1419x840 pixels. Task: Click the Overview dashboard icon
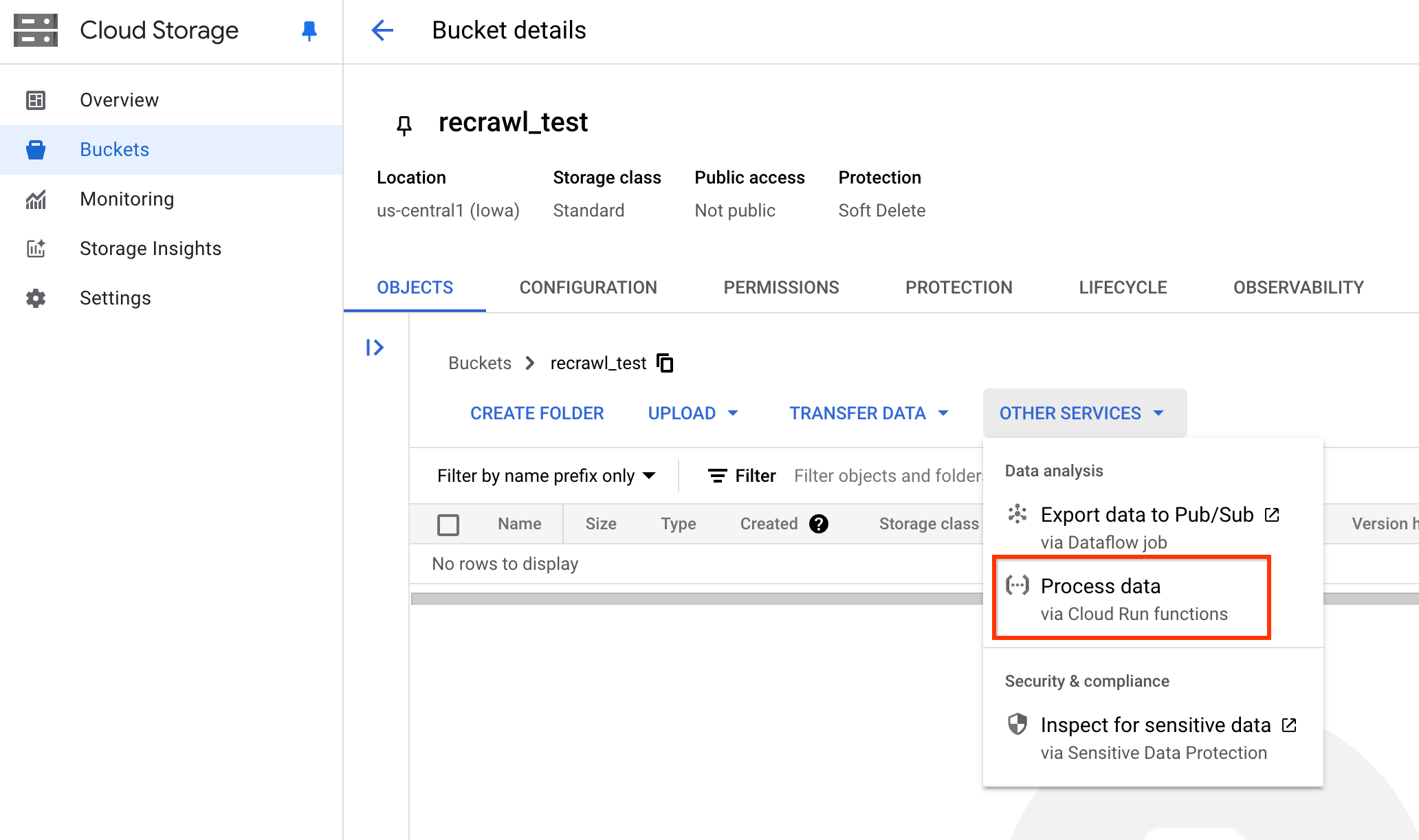[36, 100]
